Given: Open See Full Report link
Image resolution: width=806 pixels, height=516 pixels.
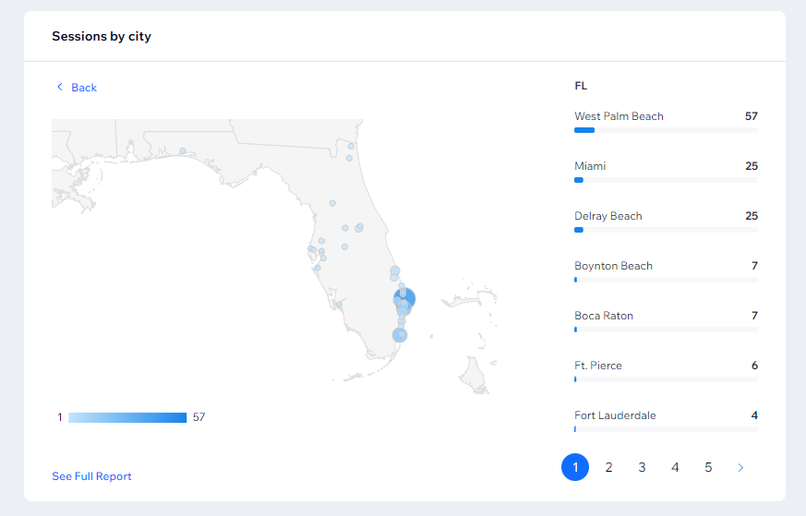Looking at the screenshot, I should (91, 476).
